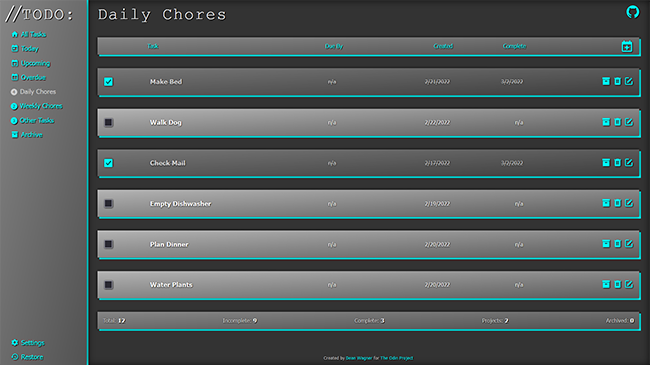Edit the Walk Dog task
The height and width of the screenshot is (365, 650).
629,122
